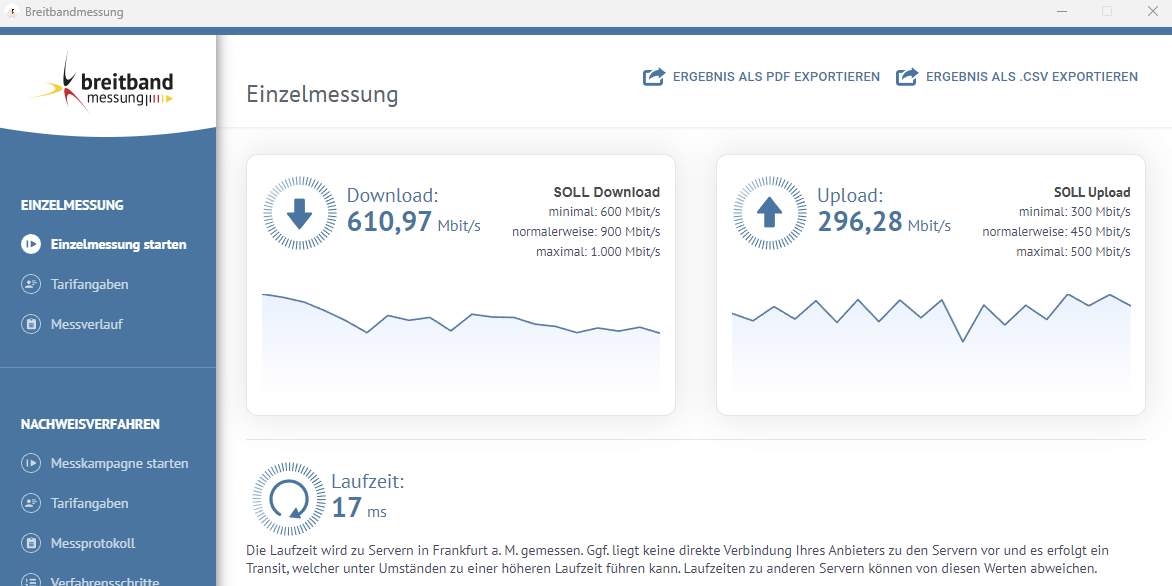This screenshot has height=586, width=1172.
Task: Click the Messkampagne starten play icon
Action: tap(31, 463)
